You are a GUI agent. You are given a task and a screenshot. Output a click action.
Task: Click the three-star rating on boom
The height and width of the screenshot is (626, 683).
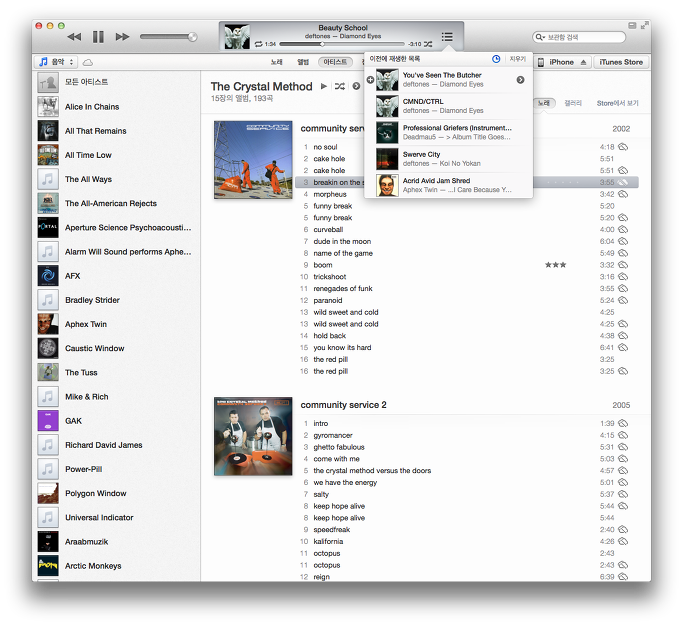tap(555, 265)
